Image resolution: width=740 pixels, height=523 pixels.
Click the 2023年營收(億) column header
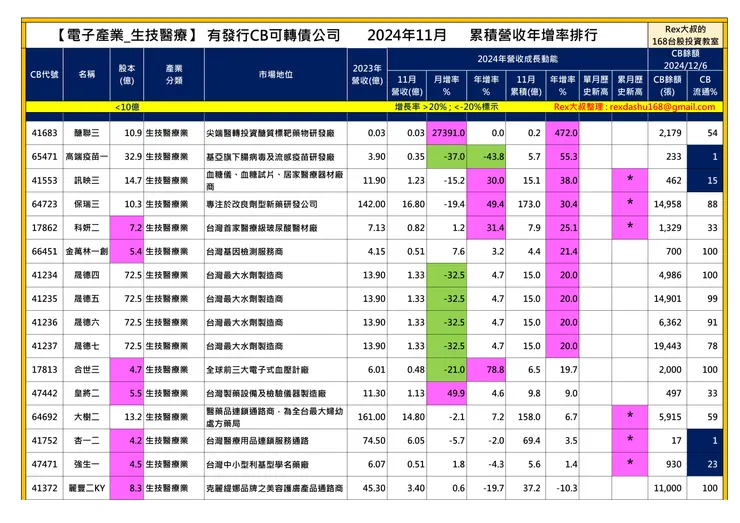tap(367, 75)
